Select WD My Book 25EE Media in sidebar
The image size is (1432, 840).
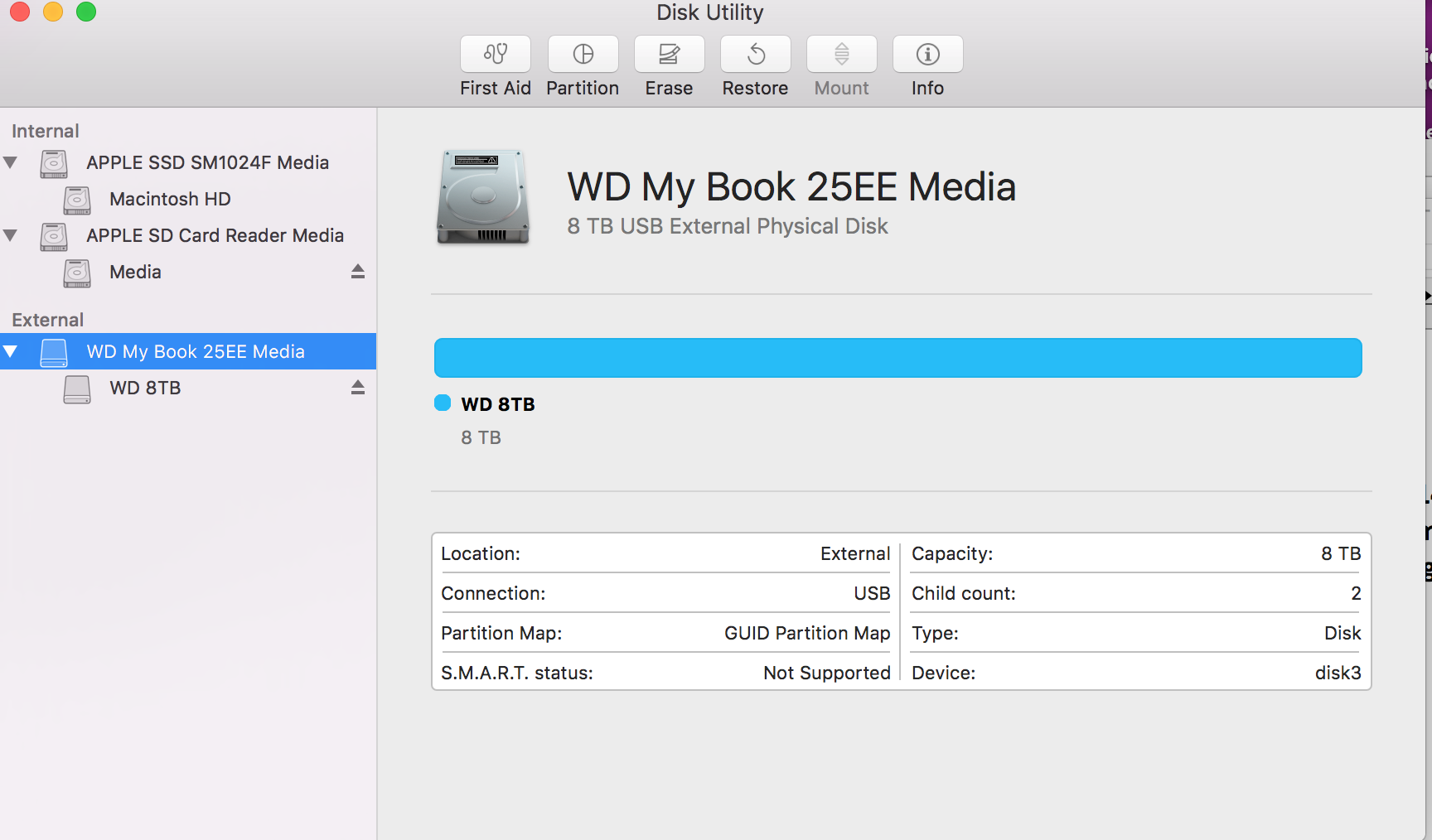tap(188, 351)
